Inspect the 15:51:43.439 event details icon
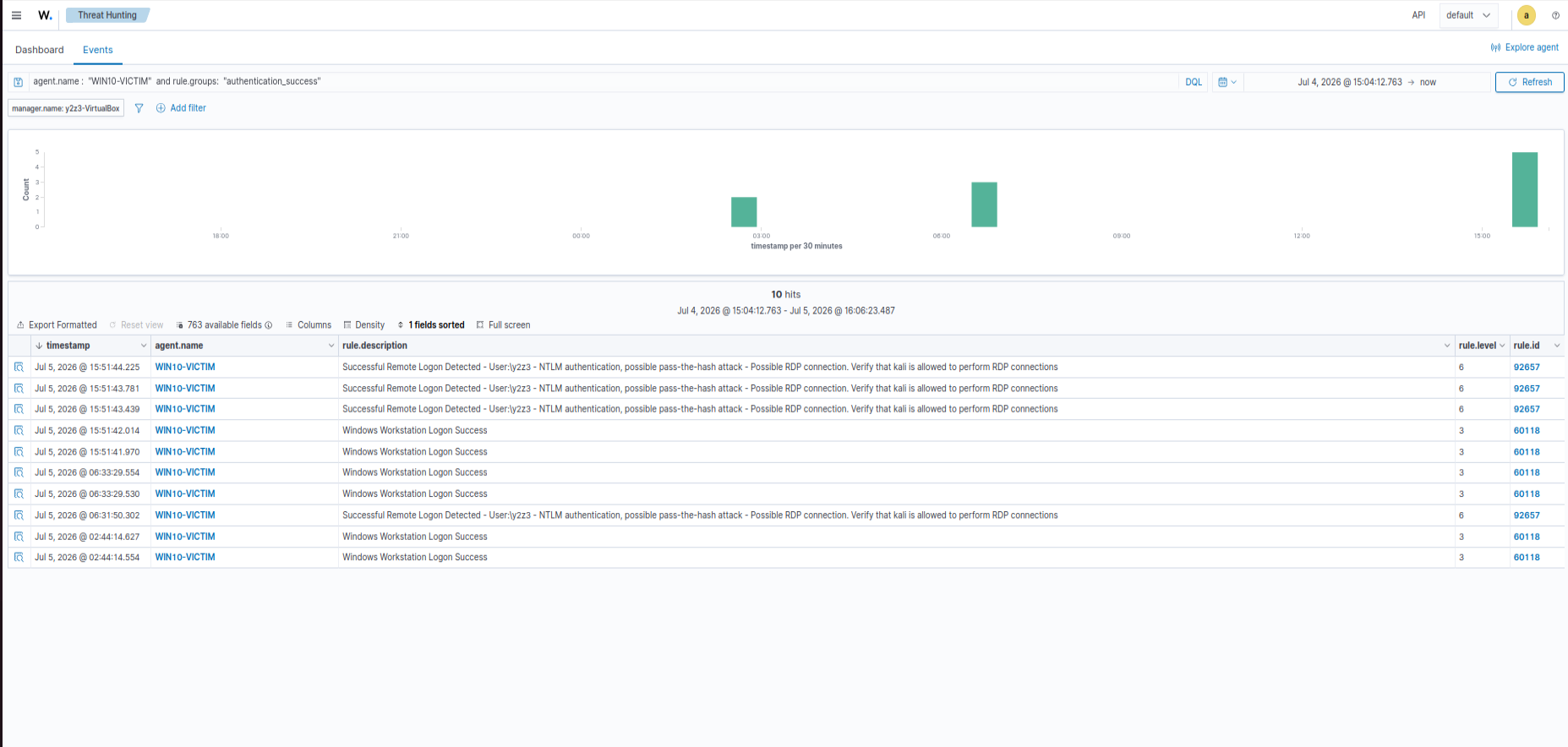 19,409
